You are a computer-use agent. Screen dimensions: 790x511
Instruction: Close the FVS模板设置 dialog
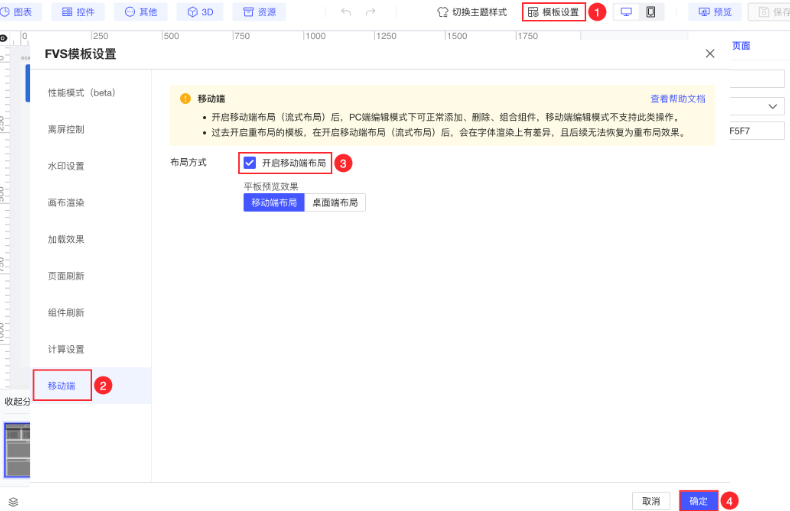click(x=710, y=53)
